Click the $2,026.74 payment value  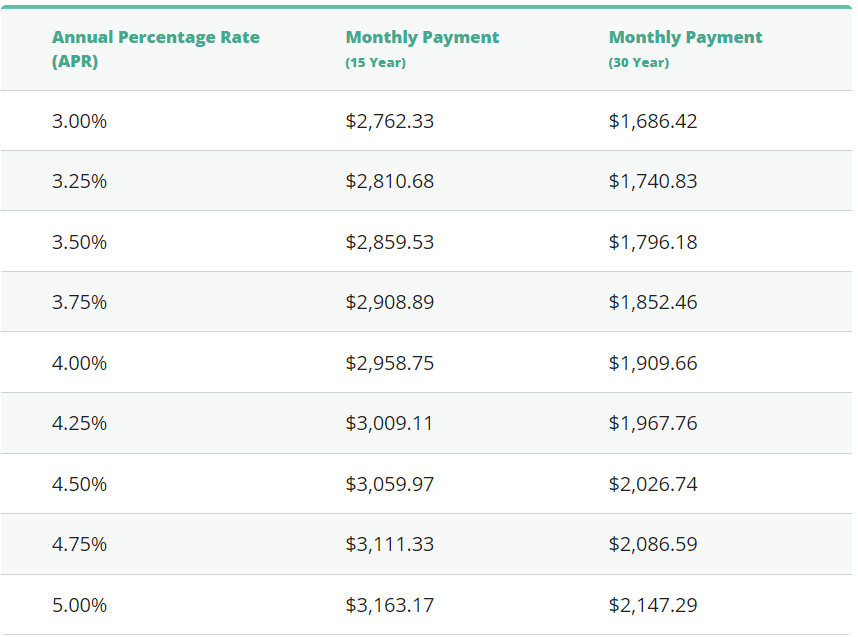click(652, 484)
